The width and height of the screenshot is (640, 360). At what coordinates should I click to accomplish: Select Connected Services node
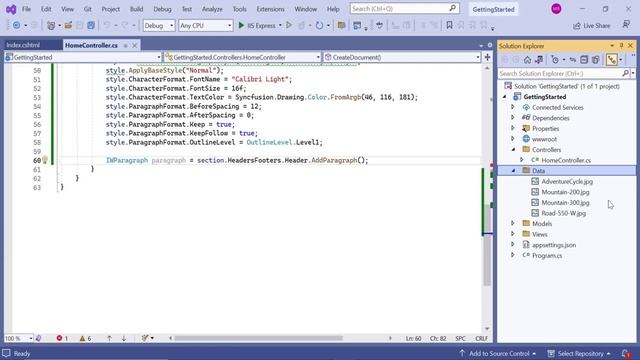[558, 107]
